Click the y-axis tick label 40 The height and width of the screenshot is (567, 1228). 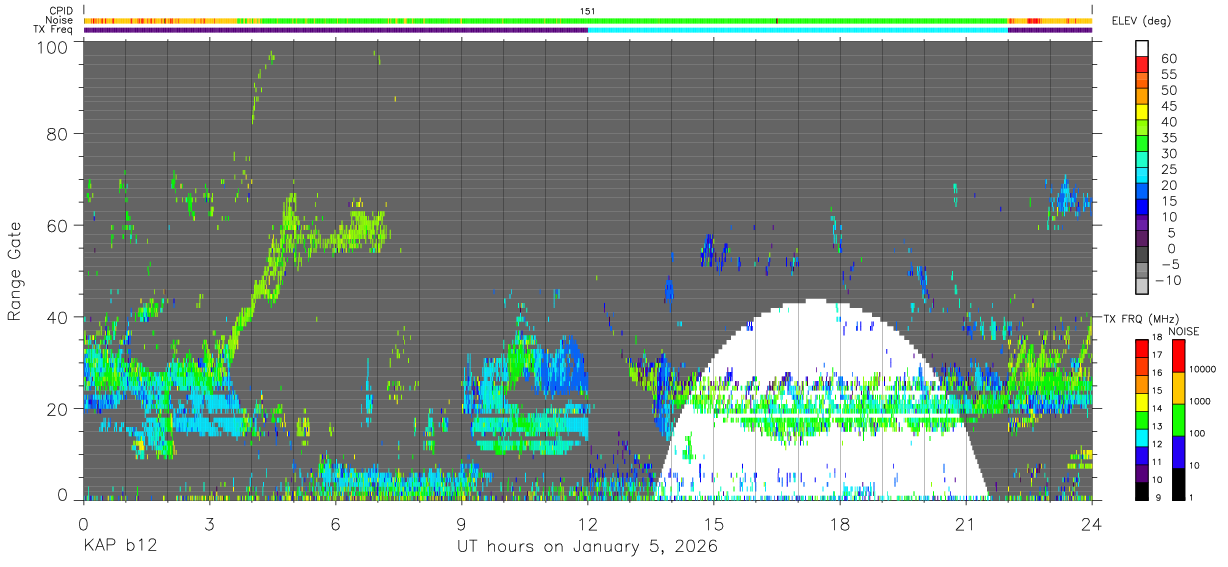click(59, 317)
